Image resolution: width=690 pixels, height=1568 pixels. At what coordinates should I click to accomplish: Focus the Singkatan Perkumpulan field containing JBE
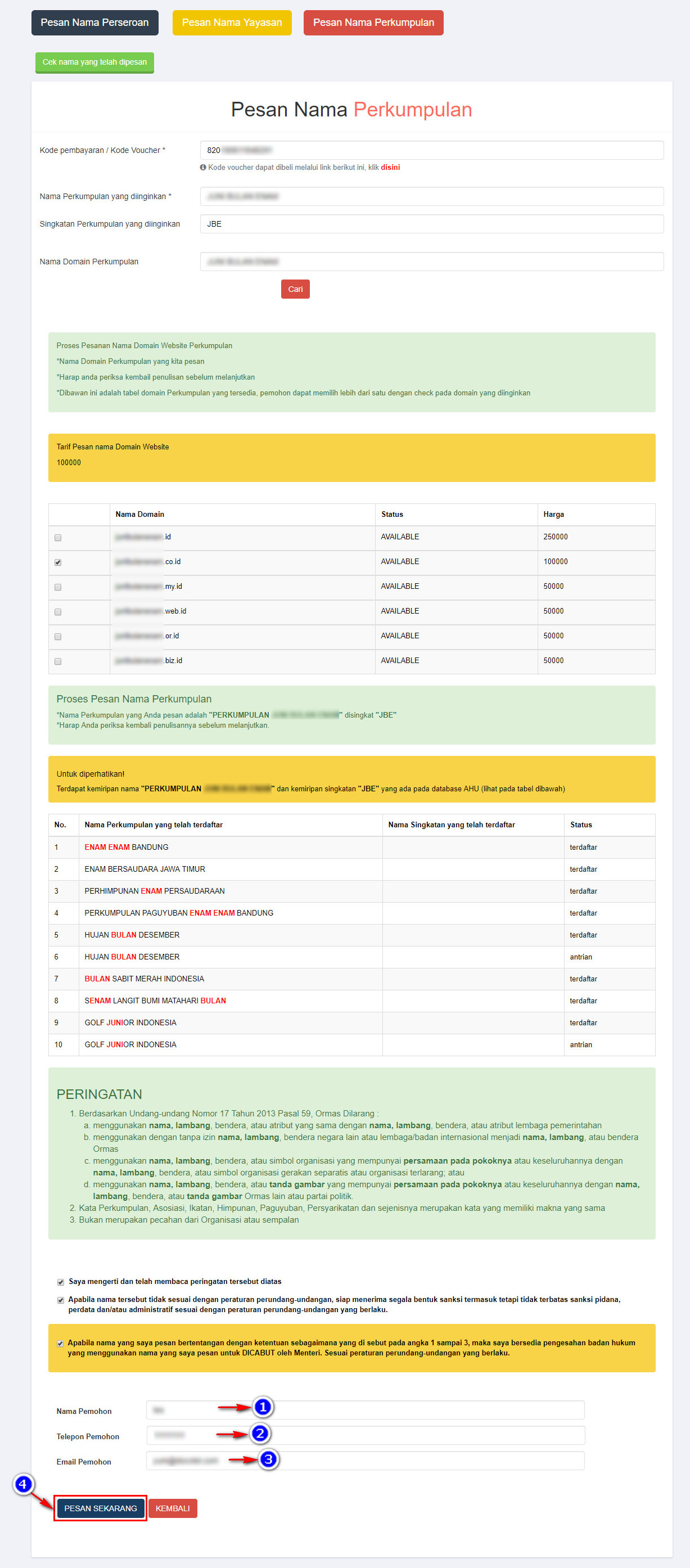[431, 224]
